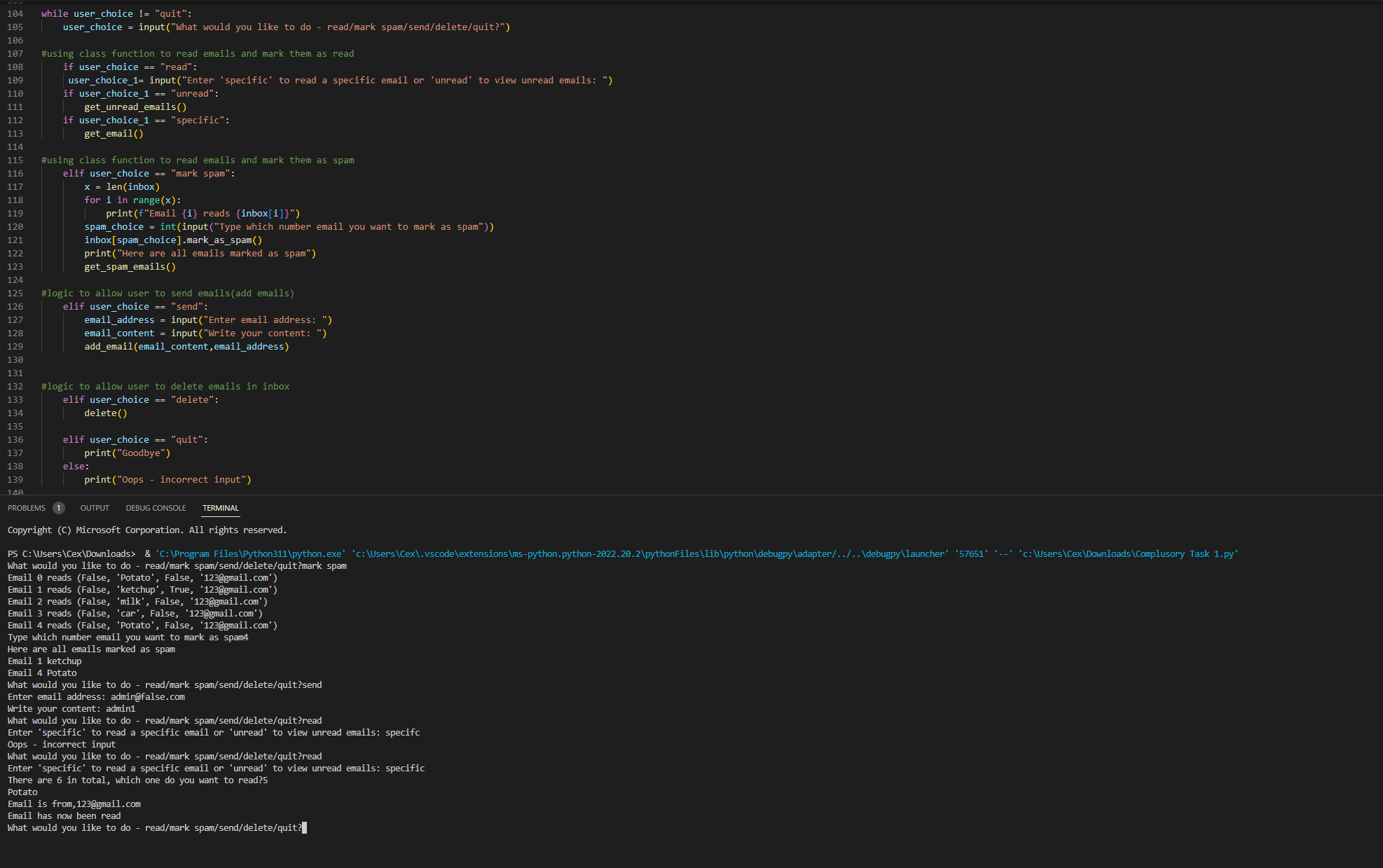Open the DEBUG CONSOLE tab

pos(156,508)
